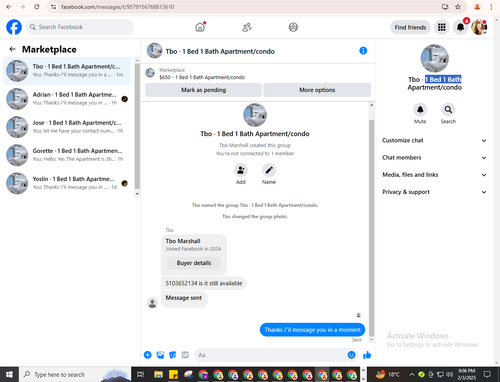The image size is (500, 382).
Task: Open Buyer details for Tbo Marshall
Action: [x=194, y=263]
